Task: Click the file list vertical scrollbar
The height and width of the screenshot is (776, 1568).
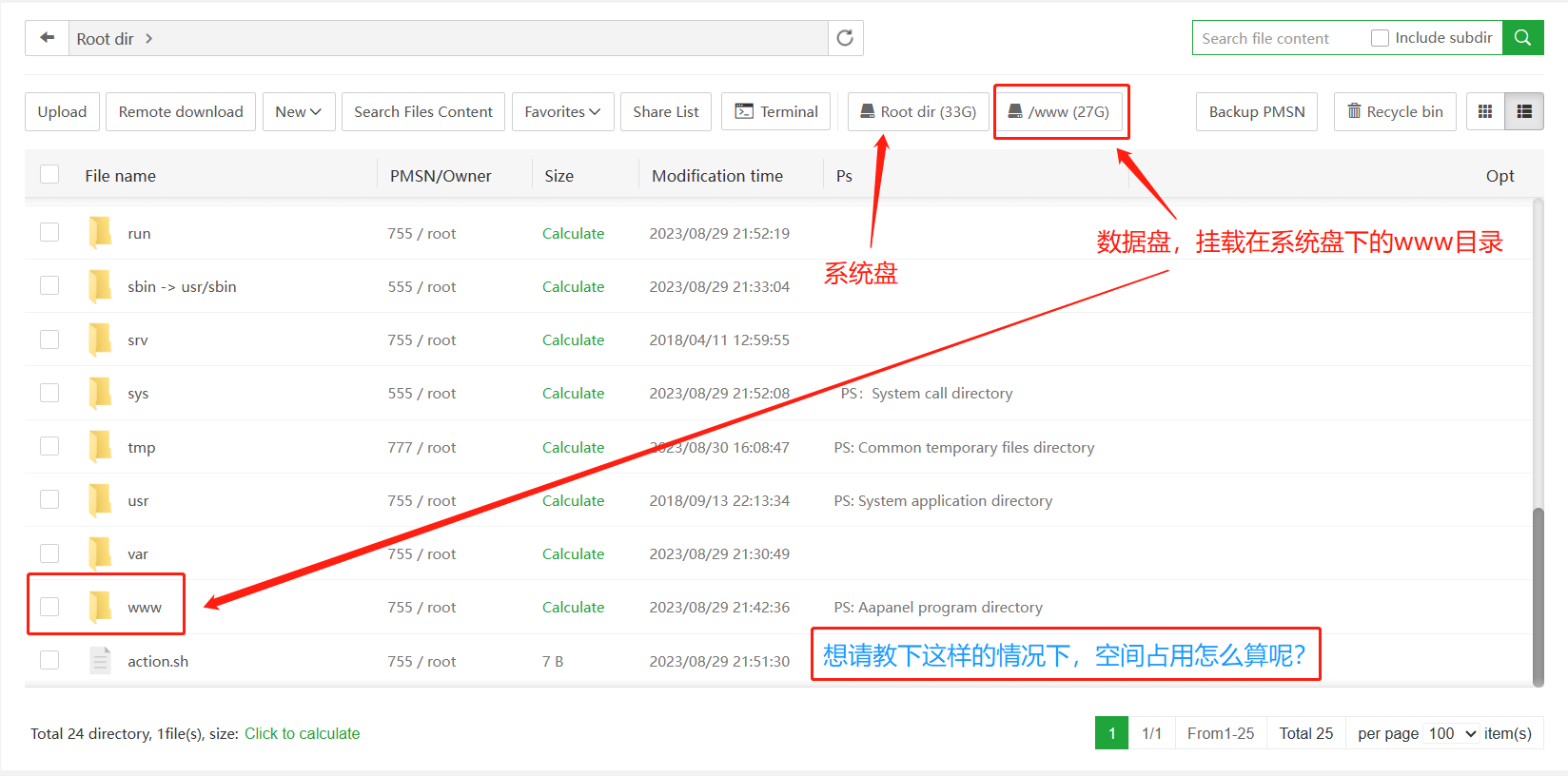Action: [1538, 594]
